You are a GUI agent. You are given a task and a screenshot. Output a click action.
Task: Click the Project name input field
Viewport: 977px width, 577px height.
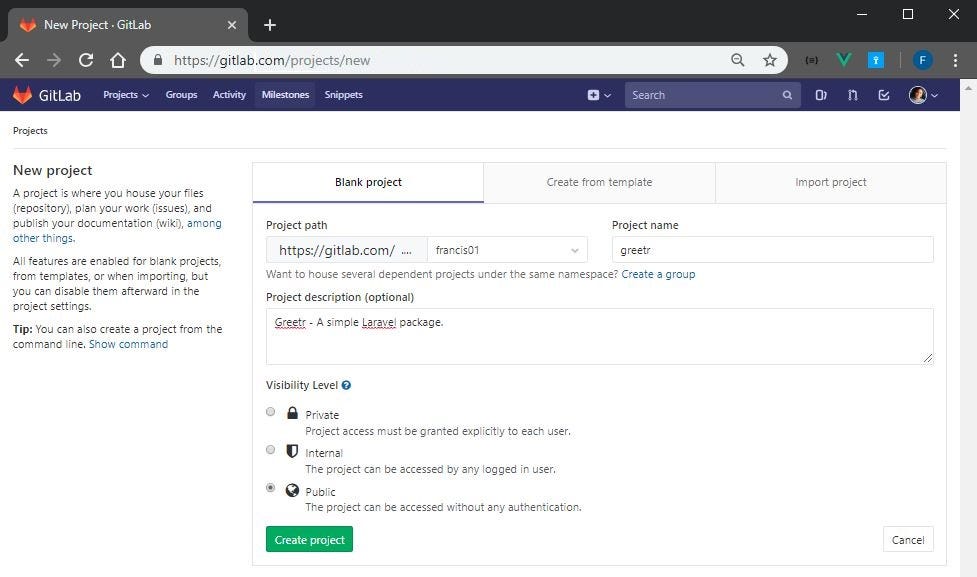(x=773, y=250)
